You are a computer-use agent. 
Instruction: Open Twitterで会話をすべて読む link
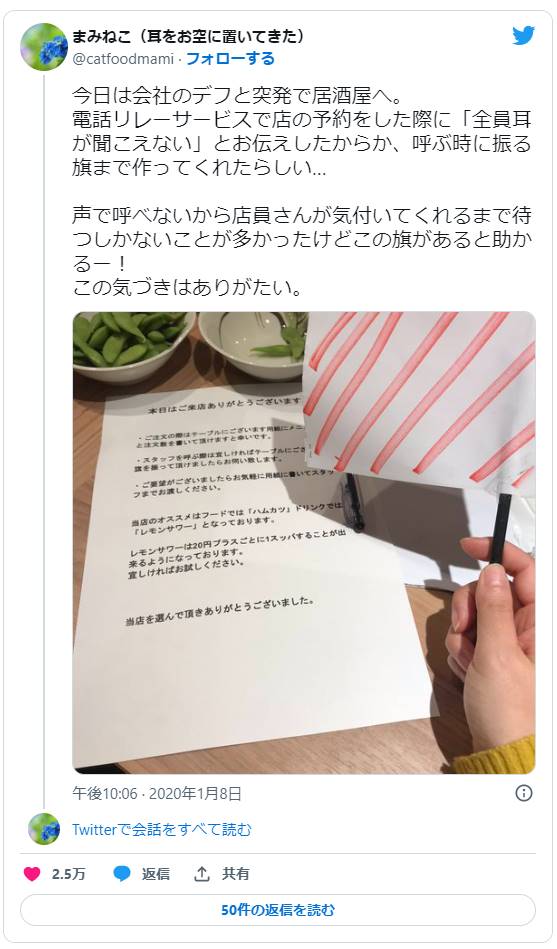pyautogui.click(x=162, y=829)
